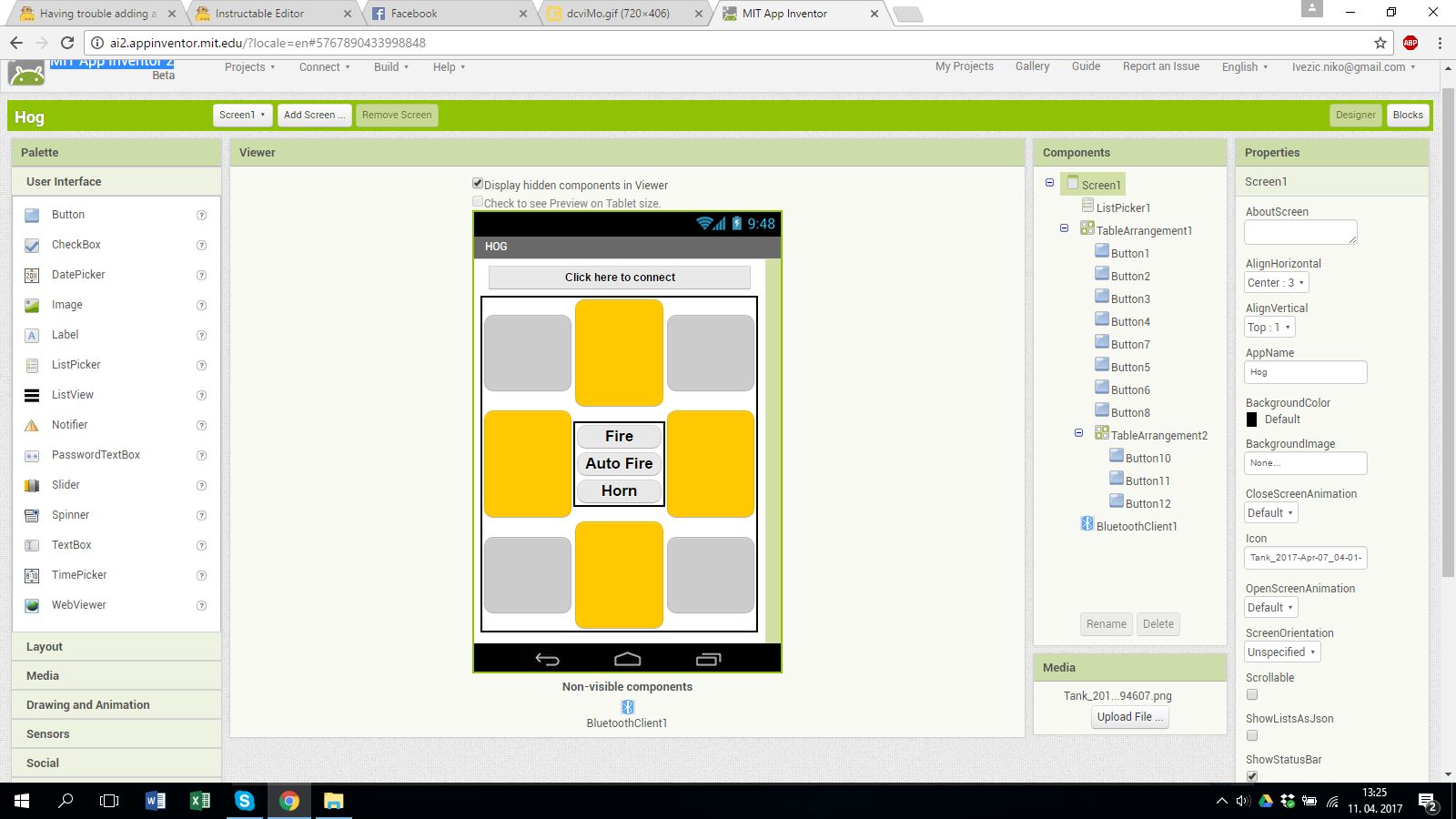Screen dimensions: 1456x819
Task: Open the Report an Issue link
Action: pyautogui.click(x=1161, y=66)
